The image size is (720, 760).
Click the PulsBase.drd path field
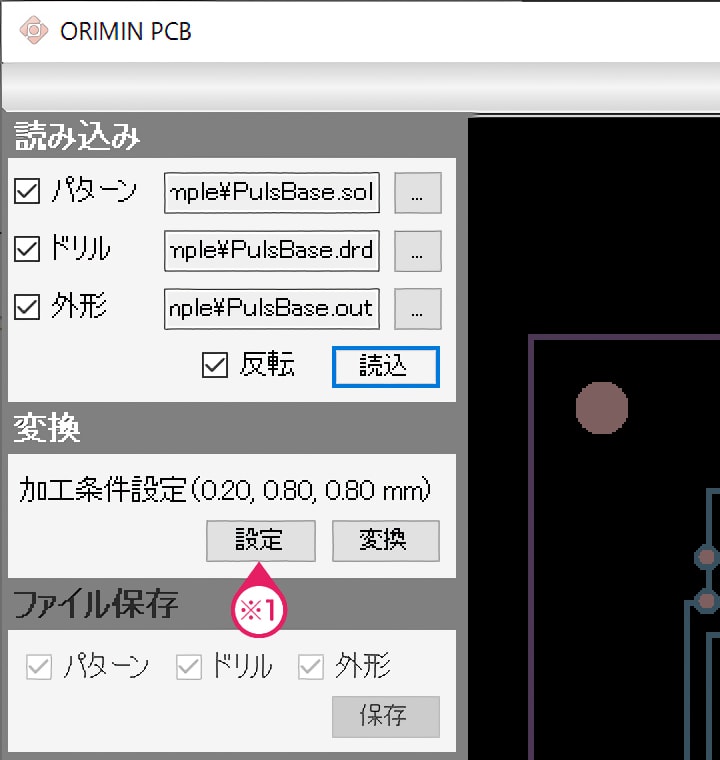coord(272,251)
